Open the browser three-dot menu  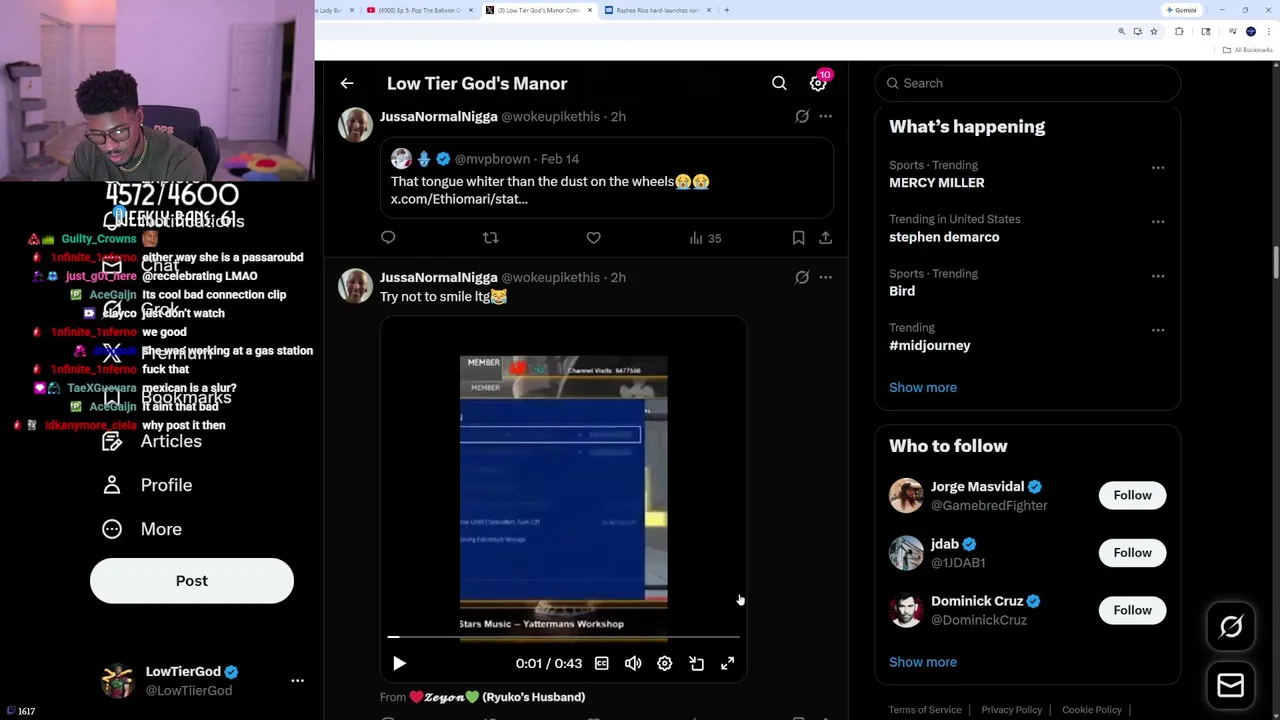click(1267, 32)
